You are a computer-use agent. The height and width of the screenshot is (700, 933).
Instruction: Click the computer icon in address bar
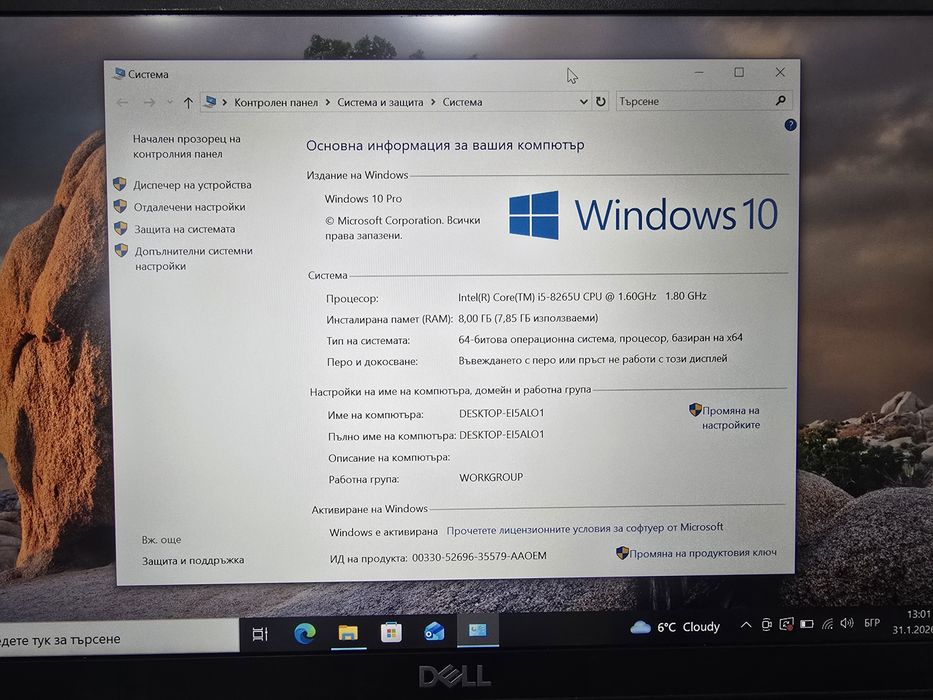[x=209, y=102]
